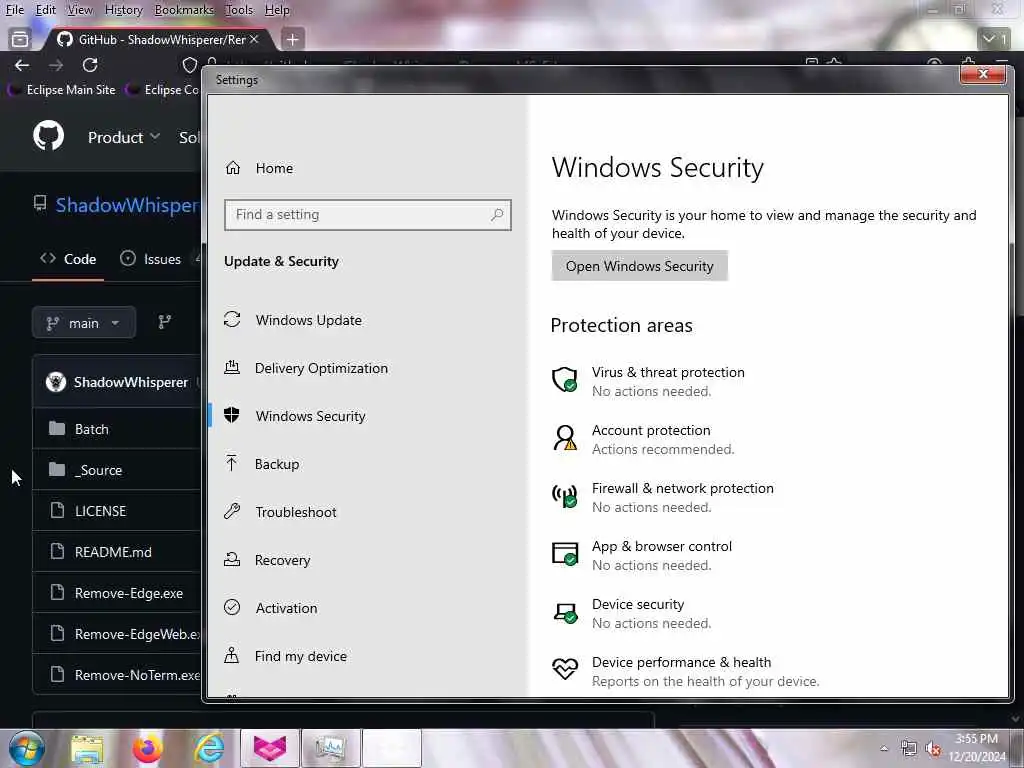
Task: Open the Help menu in Firefox
Action: coord(277,10)
